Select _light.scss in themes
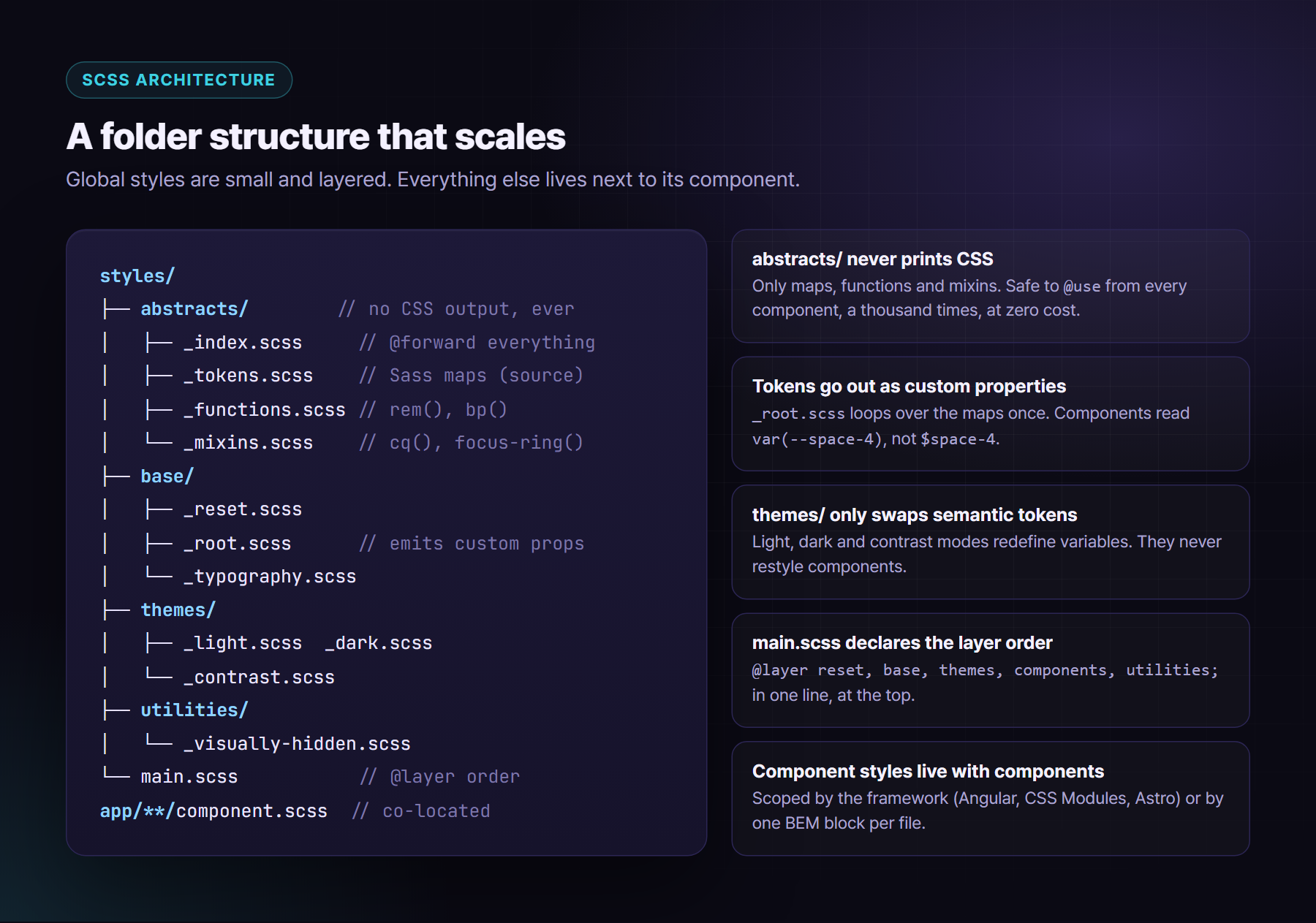Viewport: 1316px width, 923px height. (243, 643)
